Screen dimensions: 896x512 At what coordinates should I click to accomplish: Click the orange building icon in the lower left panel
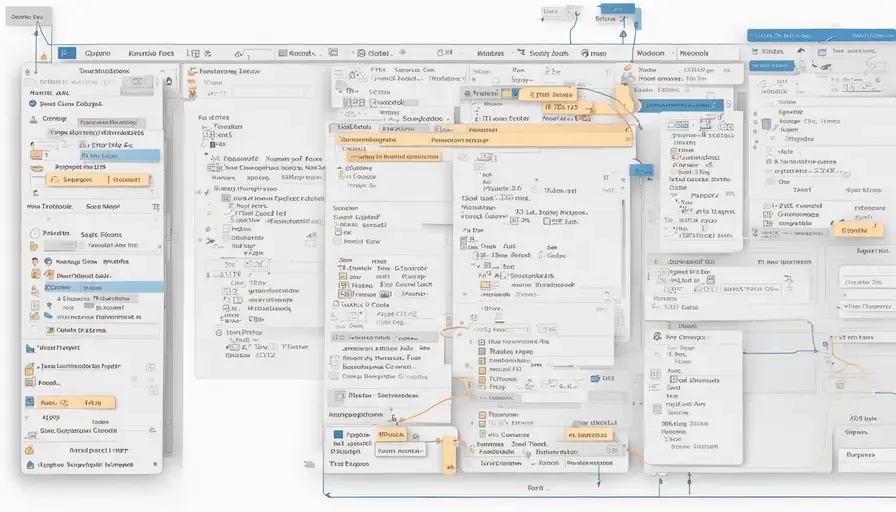pyautogui.click(x=30, y=368)
